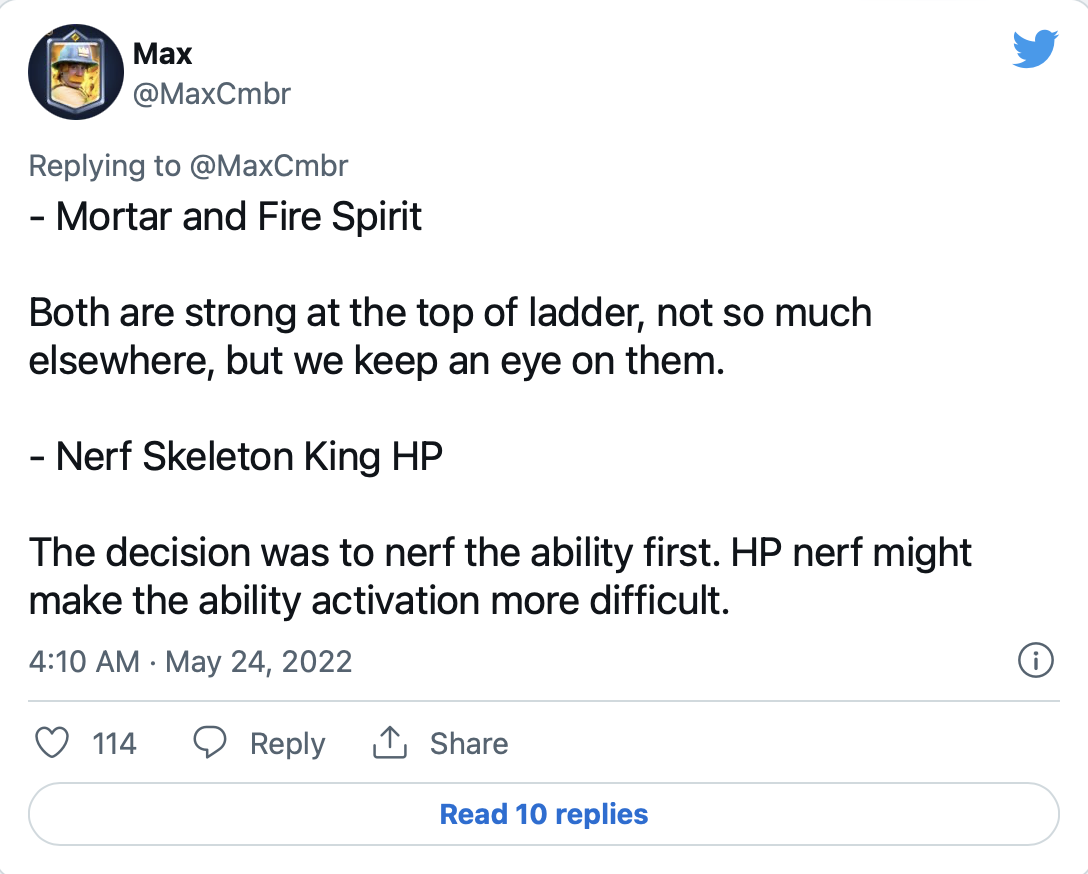Open the Read 10 replies button

coord(544,814)
